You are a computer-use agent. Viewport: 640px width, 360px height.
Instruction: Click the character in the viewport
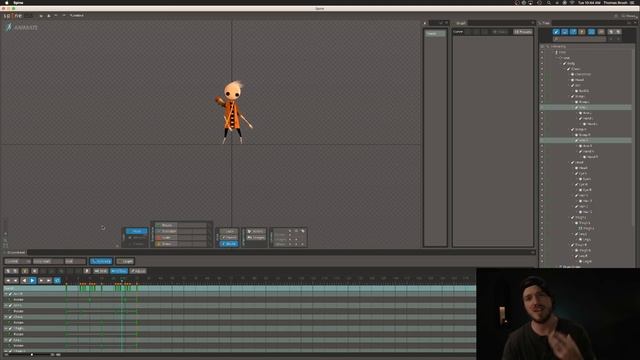pyautogui.click(x=233, y=112)
